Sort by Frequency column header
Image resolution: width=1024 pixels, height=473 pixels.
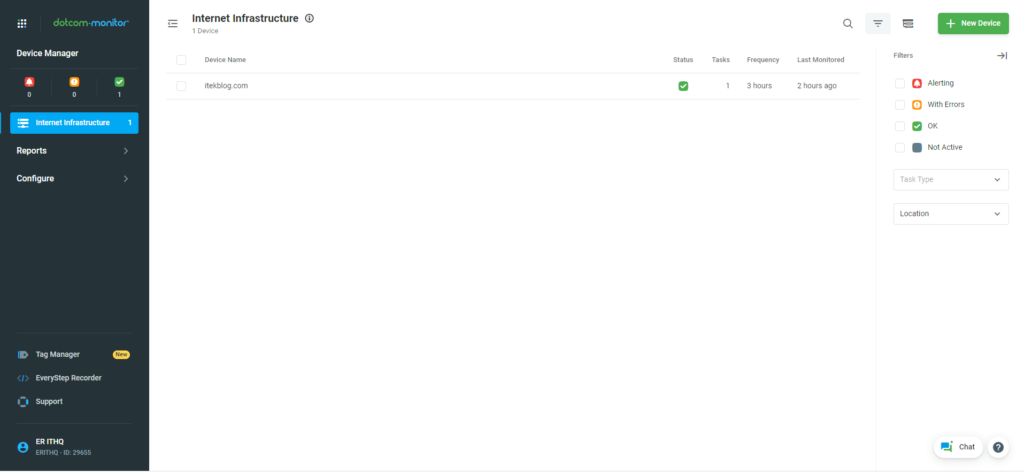pos(763,60)
